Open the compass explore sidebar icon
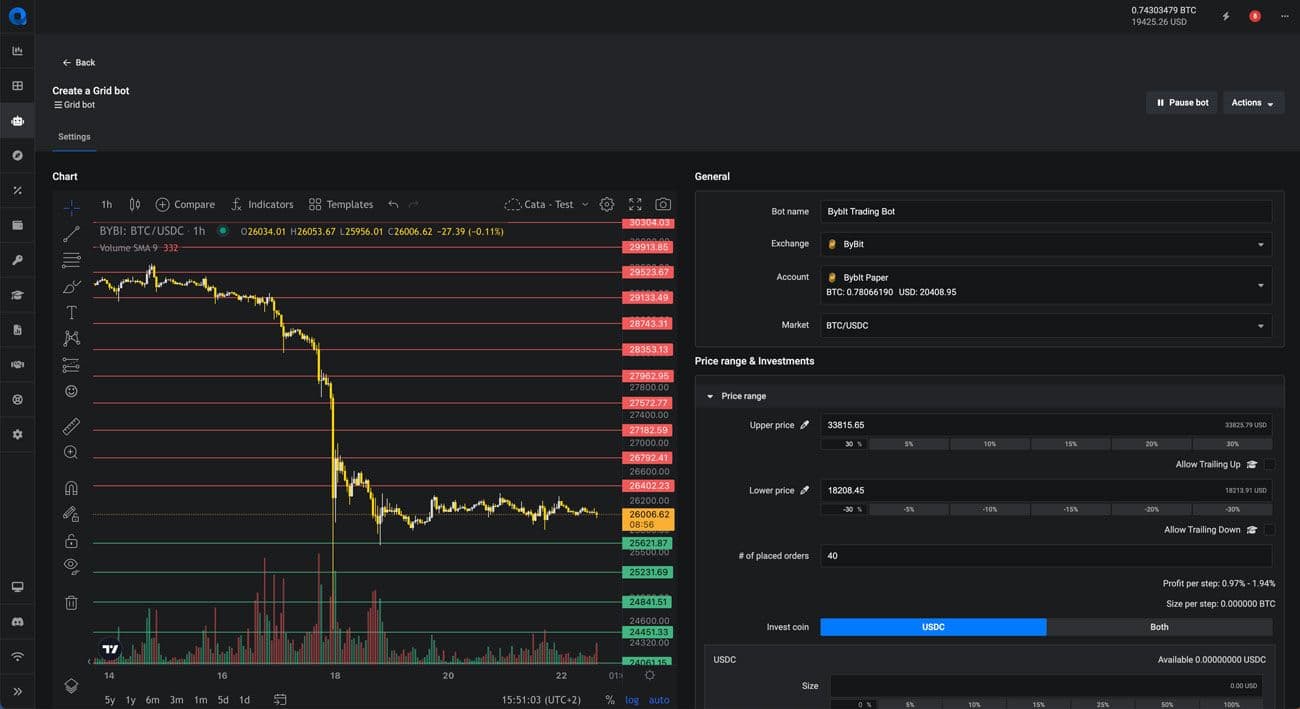Screen dimensions: 1300x709 point(17,155)
